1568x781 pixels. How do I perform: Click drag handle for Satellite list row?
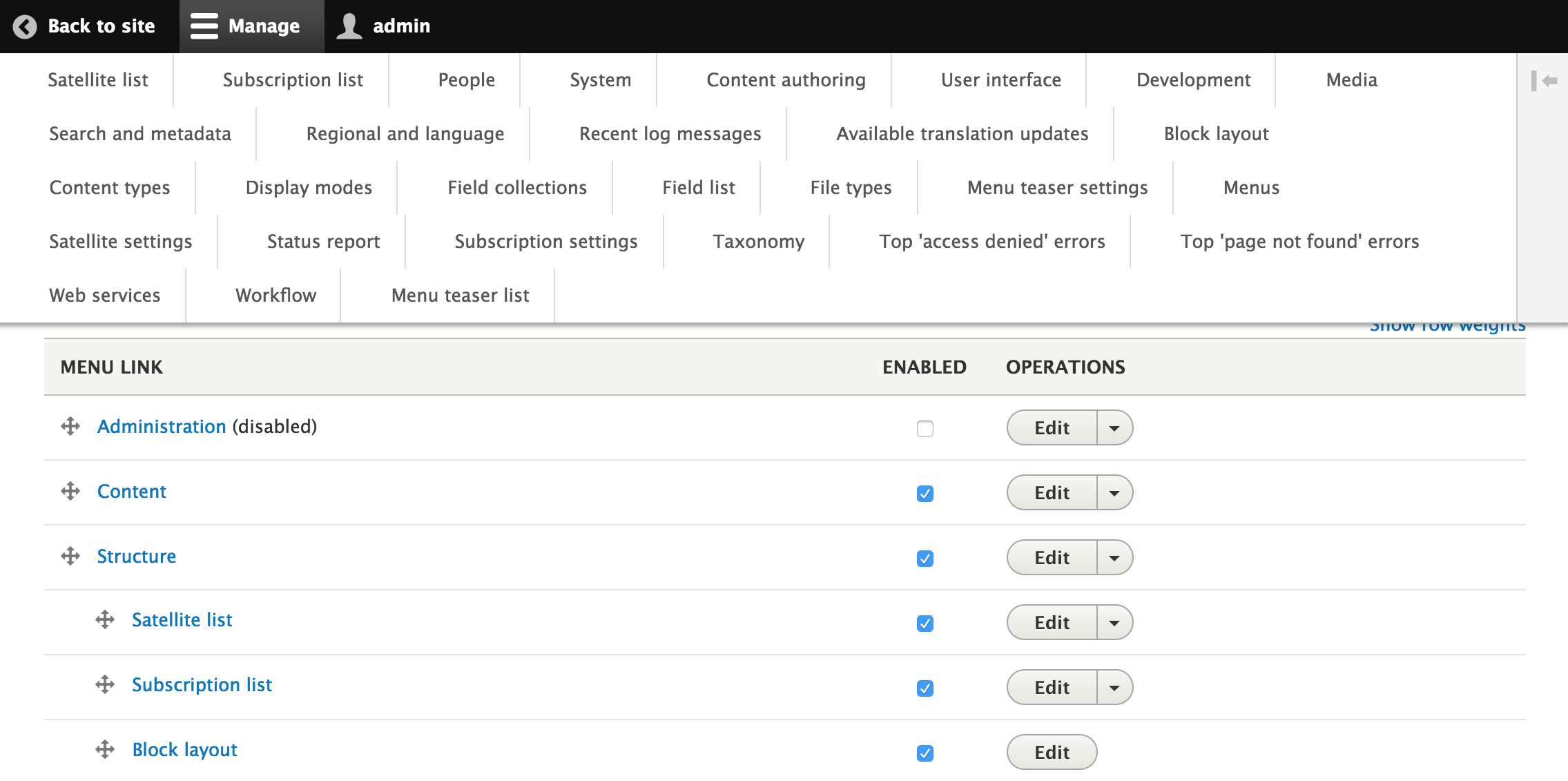tap(105, 619)
